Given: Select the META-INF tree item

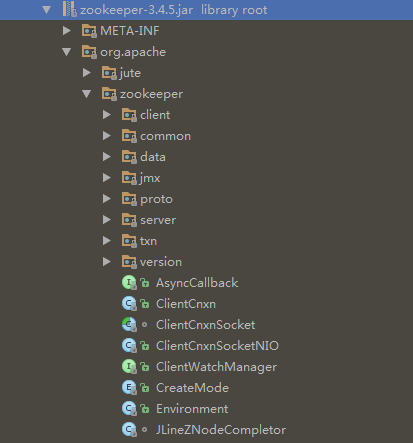Looking at the screenshot, I should click(130, 31).
